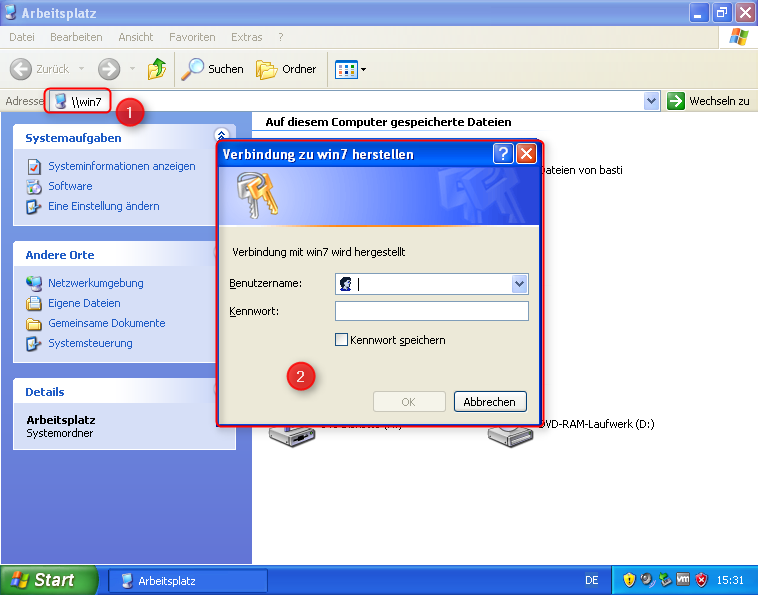This screenshot has height=595, width=758.
Task: Click the Details panel header
Action: point(115,392)
